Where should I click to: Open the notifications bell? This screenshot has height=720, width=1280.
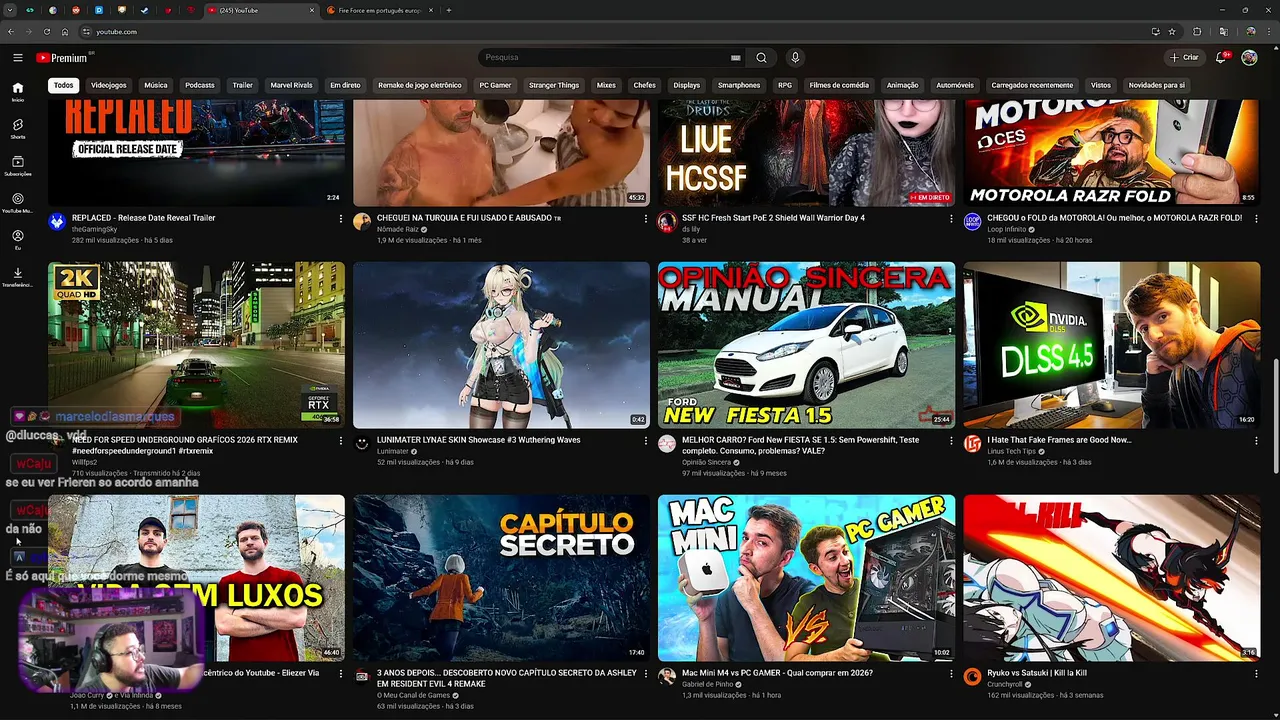point(1221,58)
